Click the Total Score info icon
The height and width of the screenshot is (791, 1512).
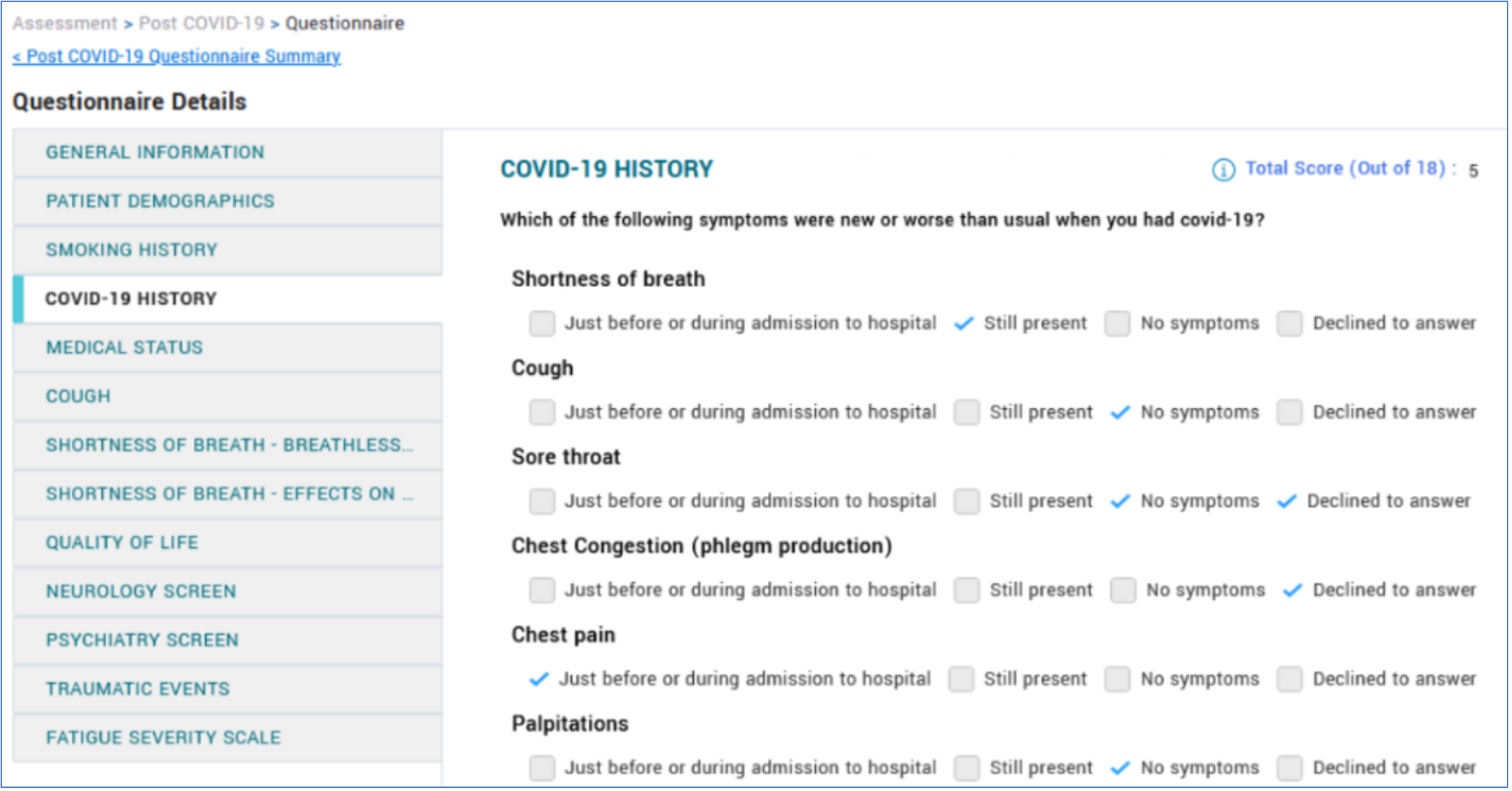pyautogui.click(x=1223, y=170)
